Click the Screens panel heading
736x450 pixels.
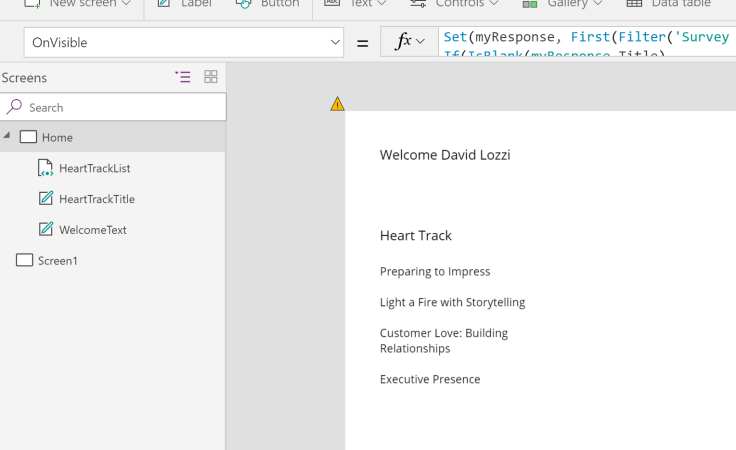tap(24, 78)
